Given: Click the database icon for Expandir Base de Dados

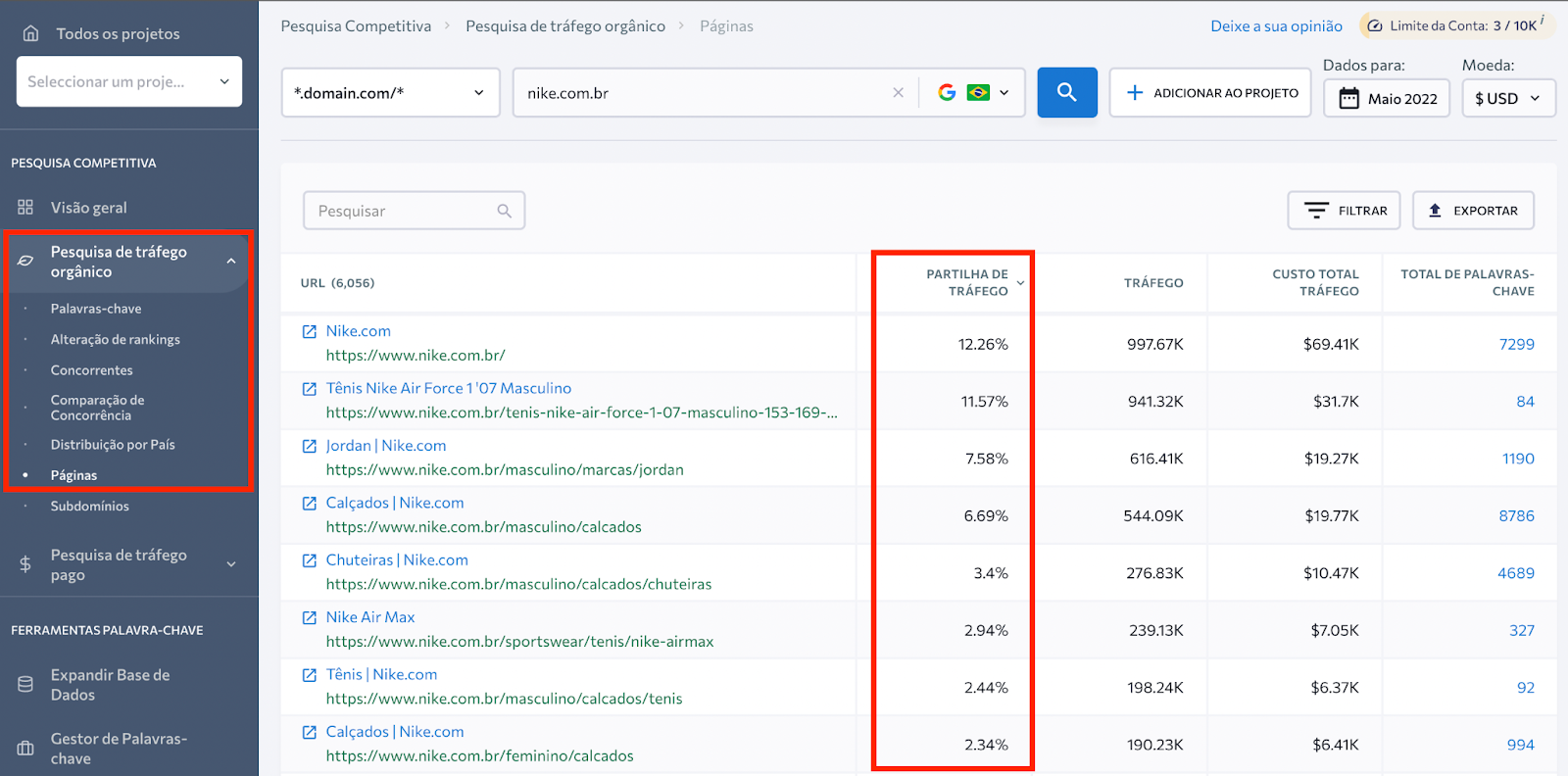Looking at the screenshot, I should pos(25,684).
